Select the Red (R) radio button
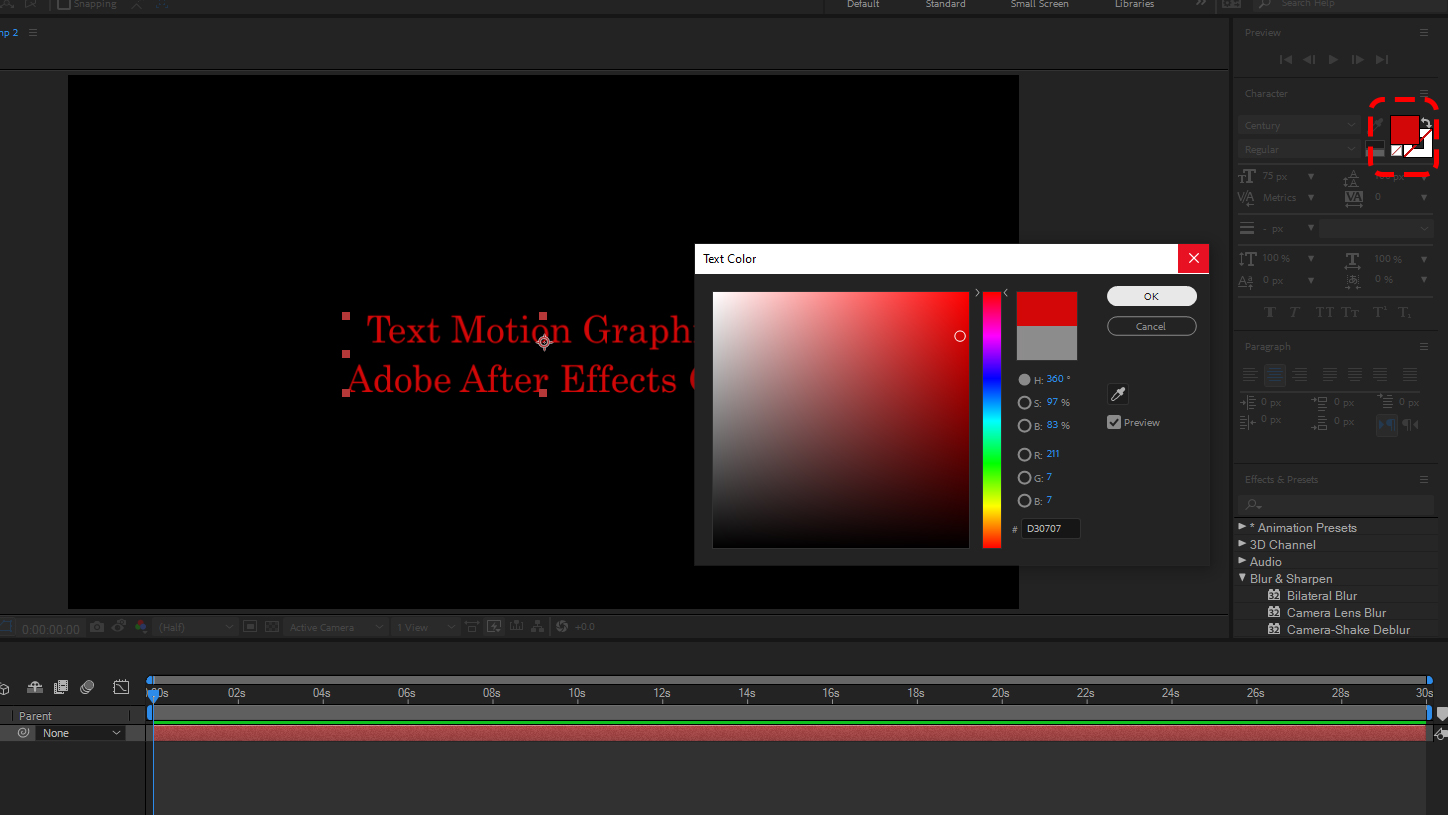This screenshot has height=815, width=1448. point(1024,455)
